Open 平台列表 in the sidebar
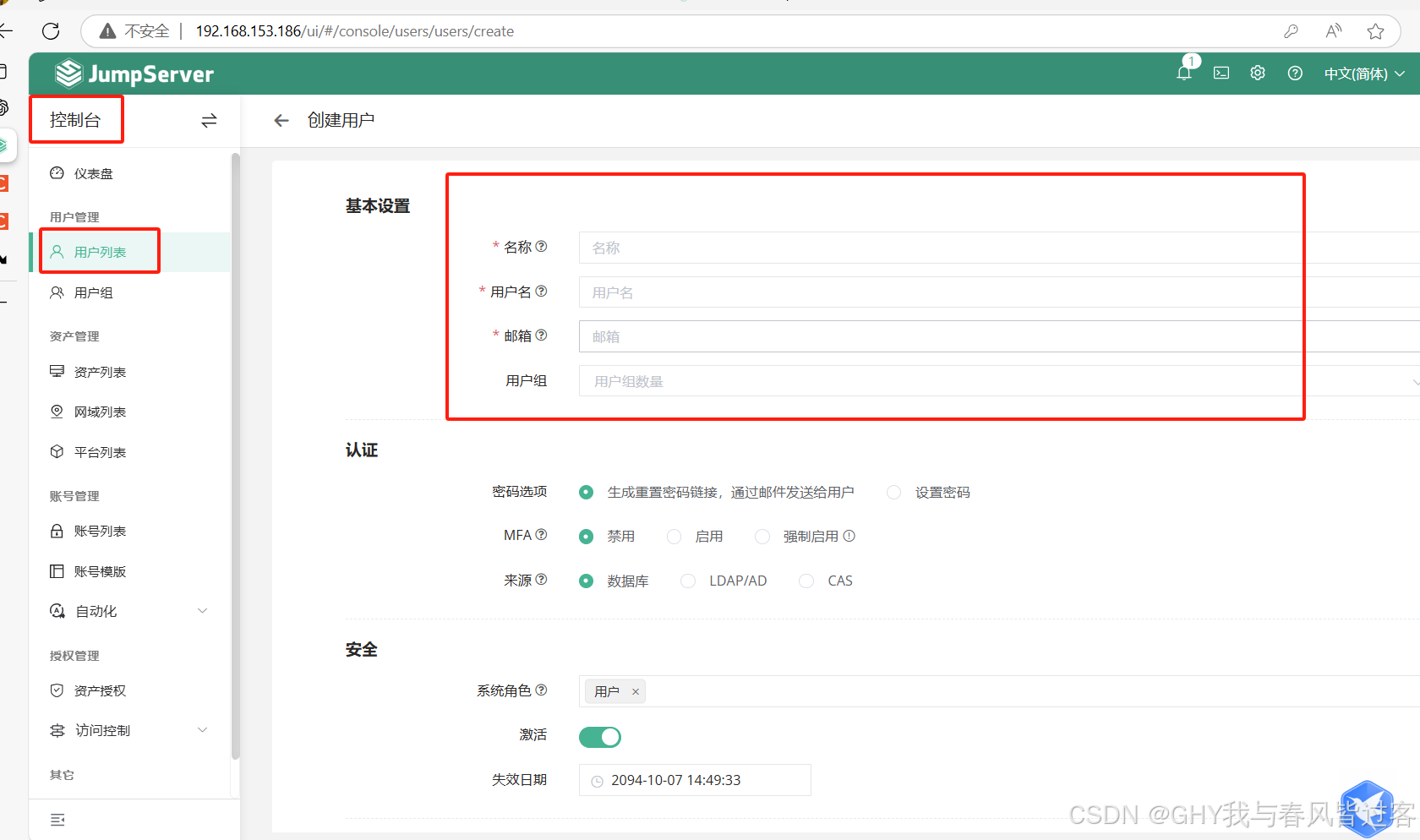This screenshot has width=1420, height=840. (100, 451)
